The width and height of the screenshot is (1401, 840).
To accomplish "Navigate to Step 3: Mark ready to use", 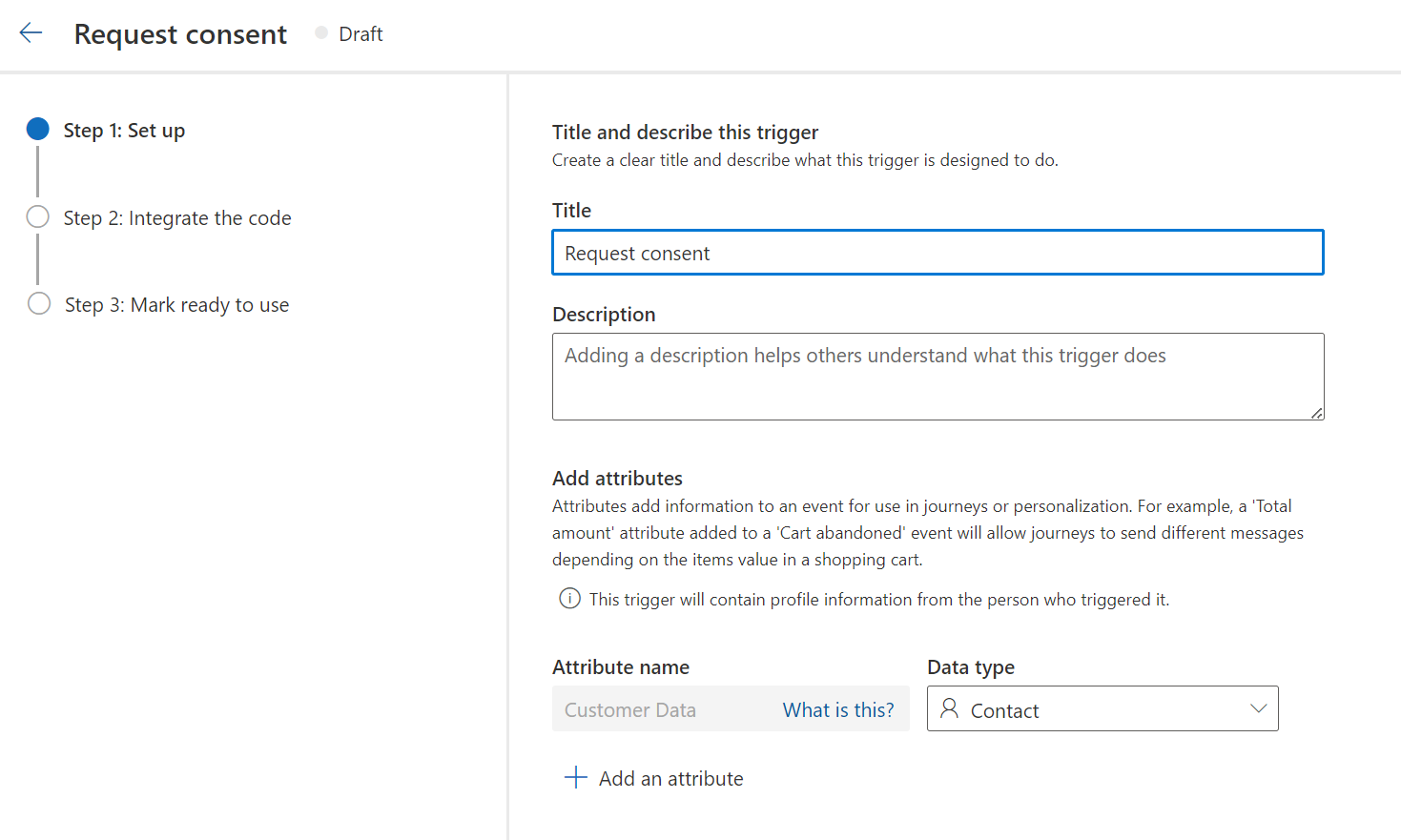I will tap(175, 304).
